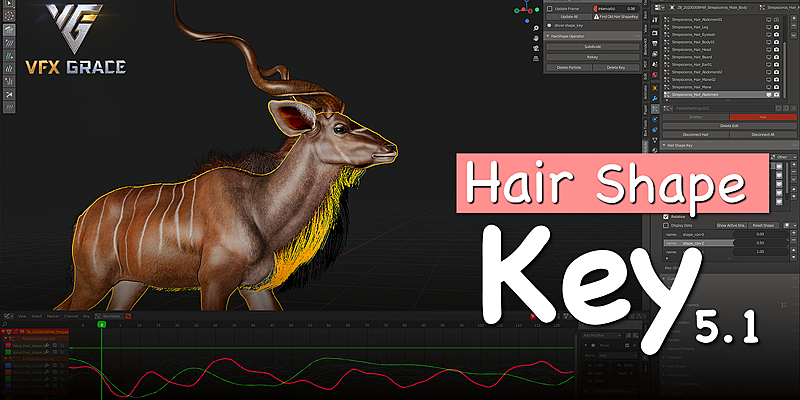Screen dimensions: 800x400
Task: Open the View menu in graph editor
Action: [22, 316]
